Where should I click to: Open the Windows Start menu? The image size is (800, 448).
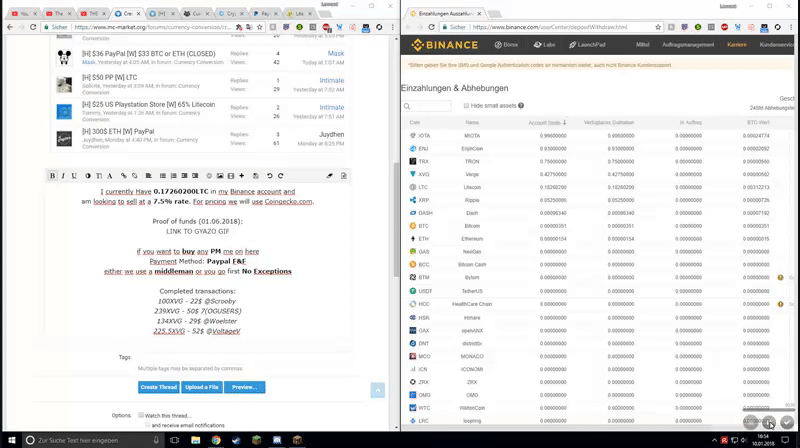click(x=11, y=440)
